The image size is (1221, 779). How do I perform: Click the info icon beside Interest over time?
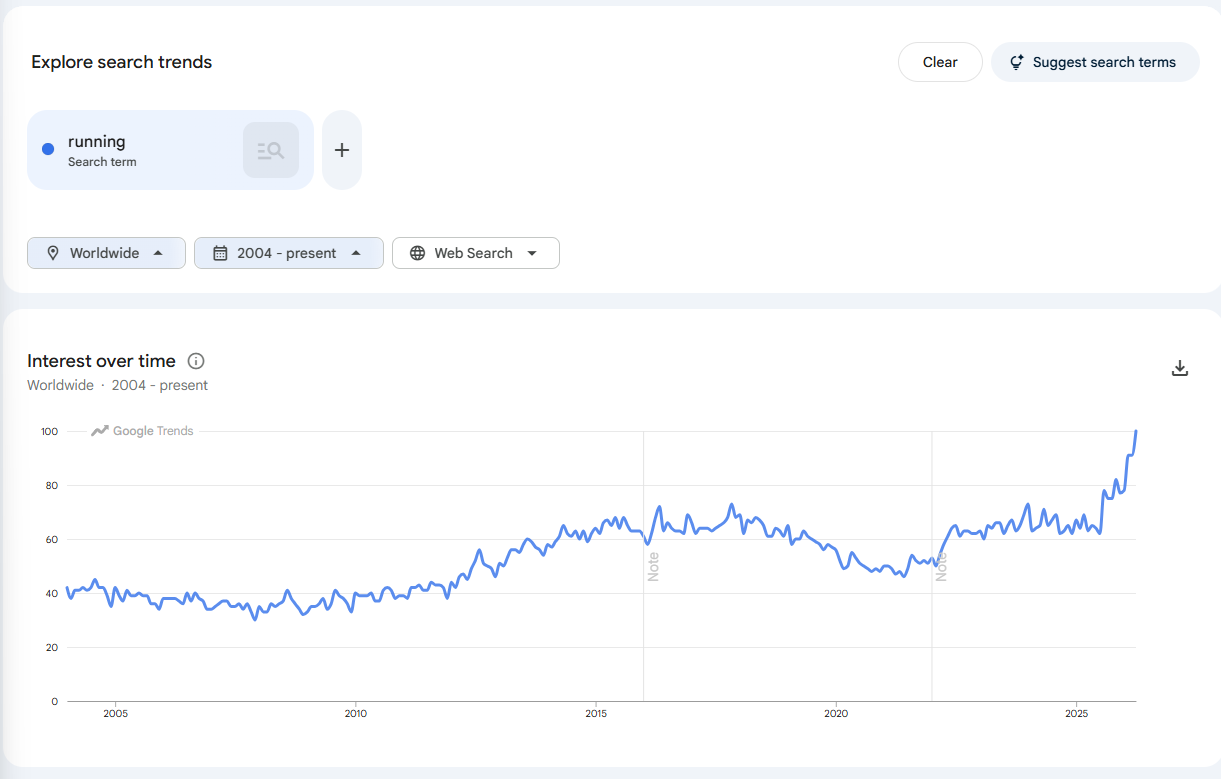(196, 361)
